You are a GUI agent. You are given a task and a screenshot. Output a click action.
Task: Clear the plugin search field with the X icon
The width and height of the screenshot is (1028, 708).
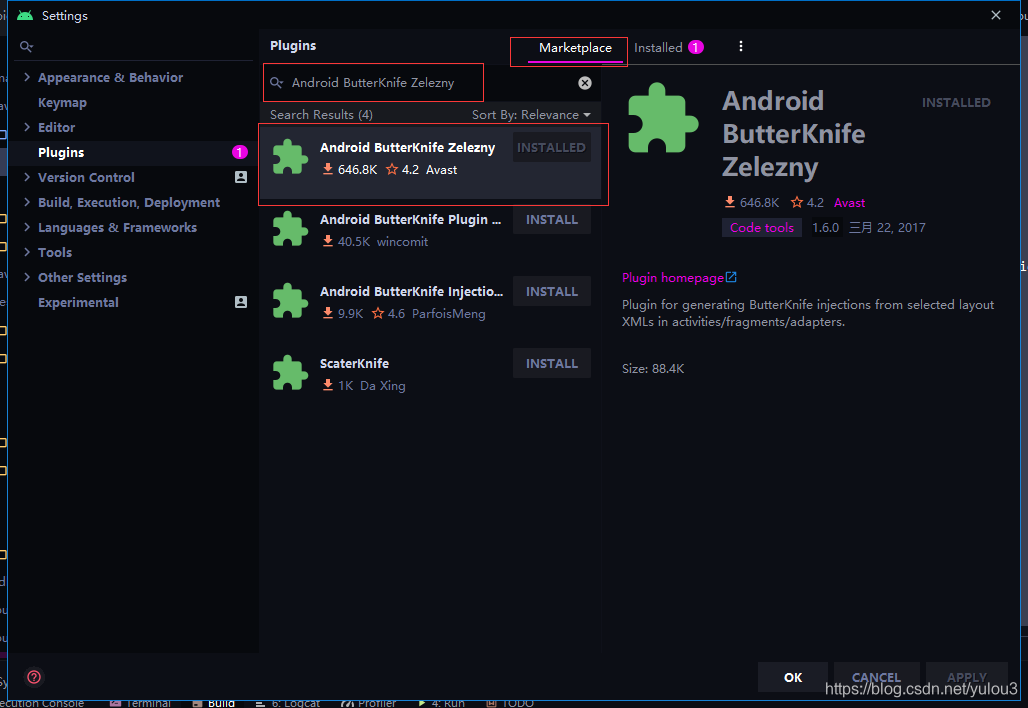(x=585, y=83)
